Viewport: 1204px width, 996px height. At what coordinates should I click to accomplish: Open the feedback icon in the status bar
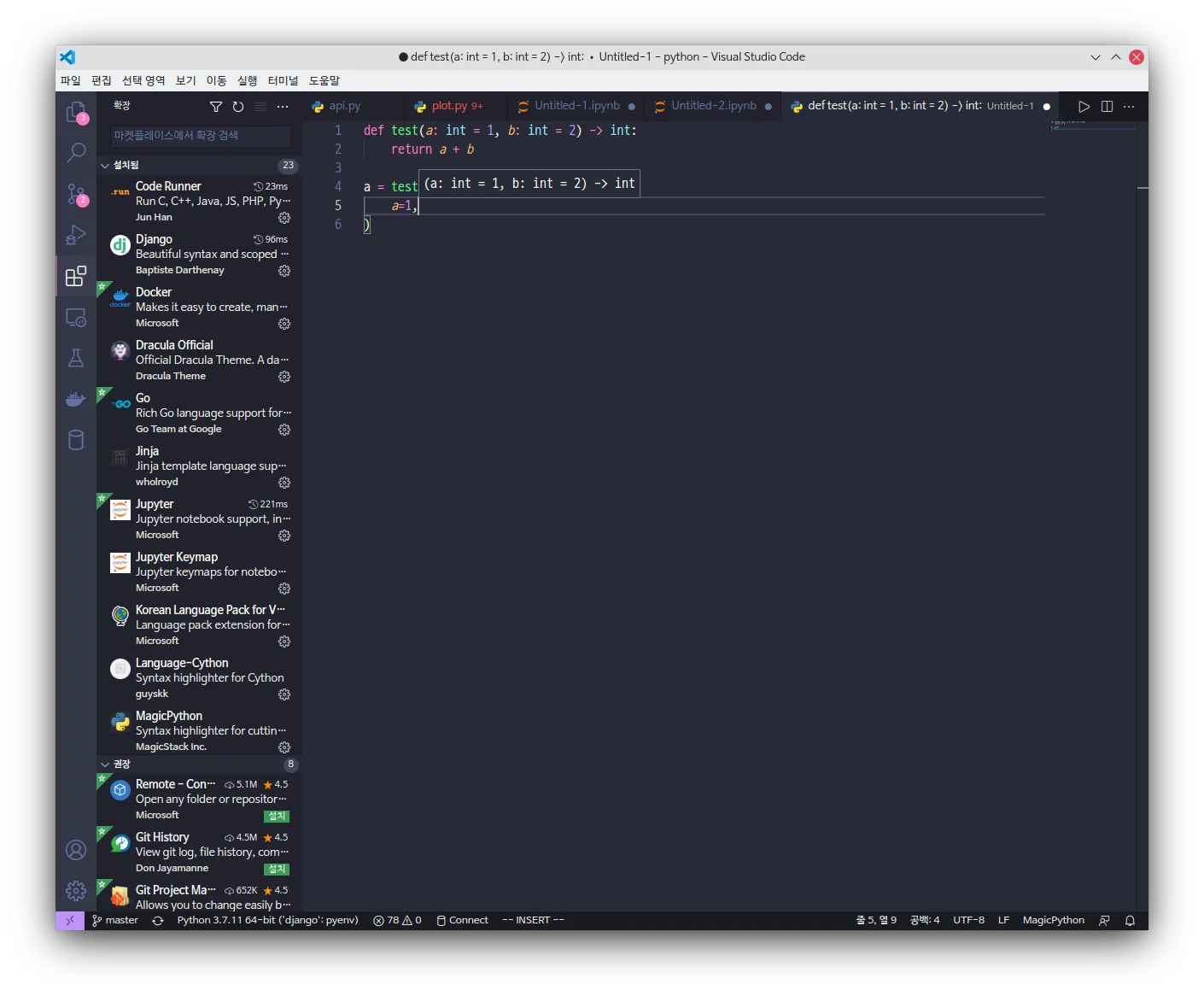point(1104,921)
